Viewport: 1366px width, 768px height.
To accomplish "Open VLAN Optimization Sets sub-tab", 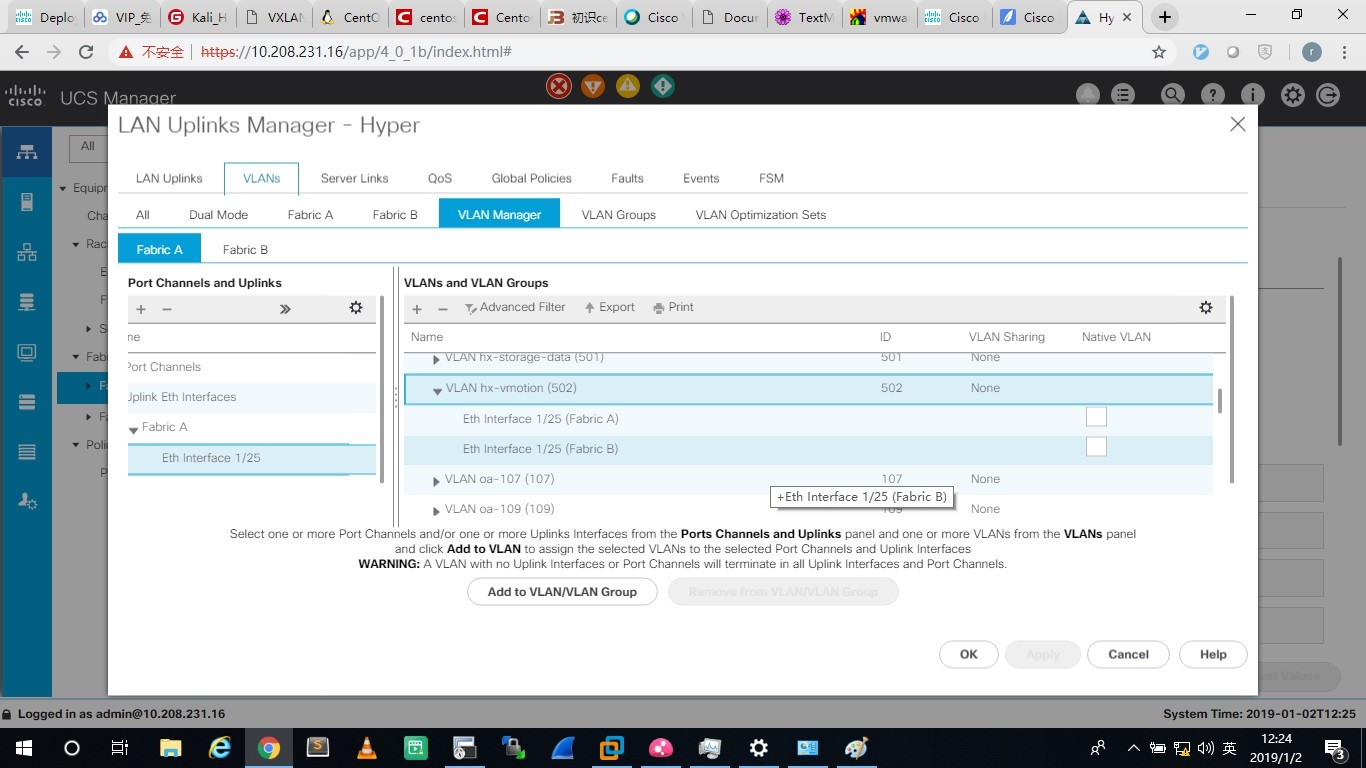I will 761,214.
